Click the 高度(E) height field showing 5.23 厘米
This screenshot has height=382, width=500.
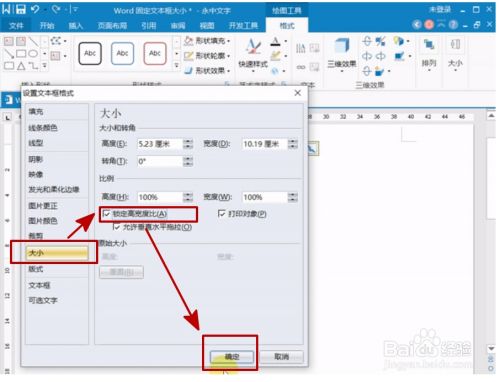tap(160, 144)
